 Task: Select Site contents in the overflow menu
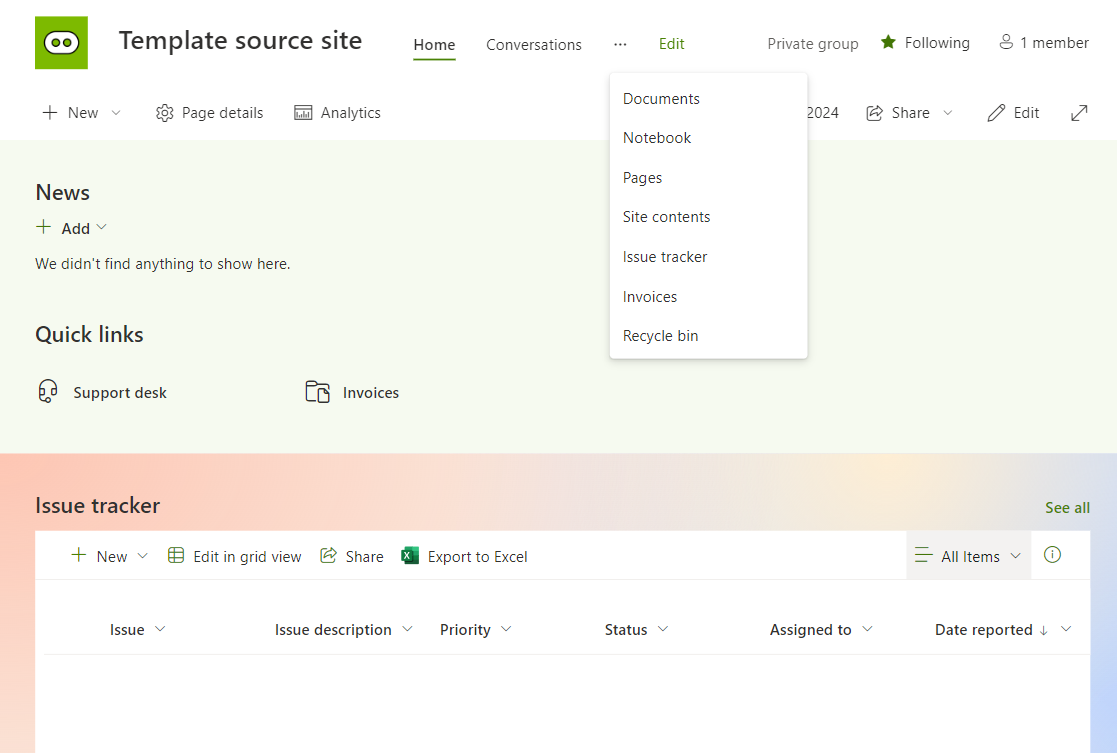tap(708, 217)
